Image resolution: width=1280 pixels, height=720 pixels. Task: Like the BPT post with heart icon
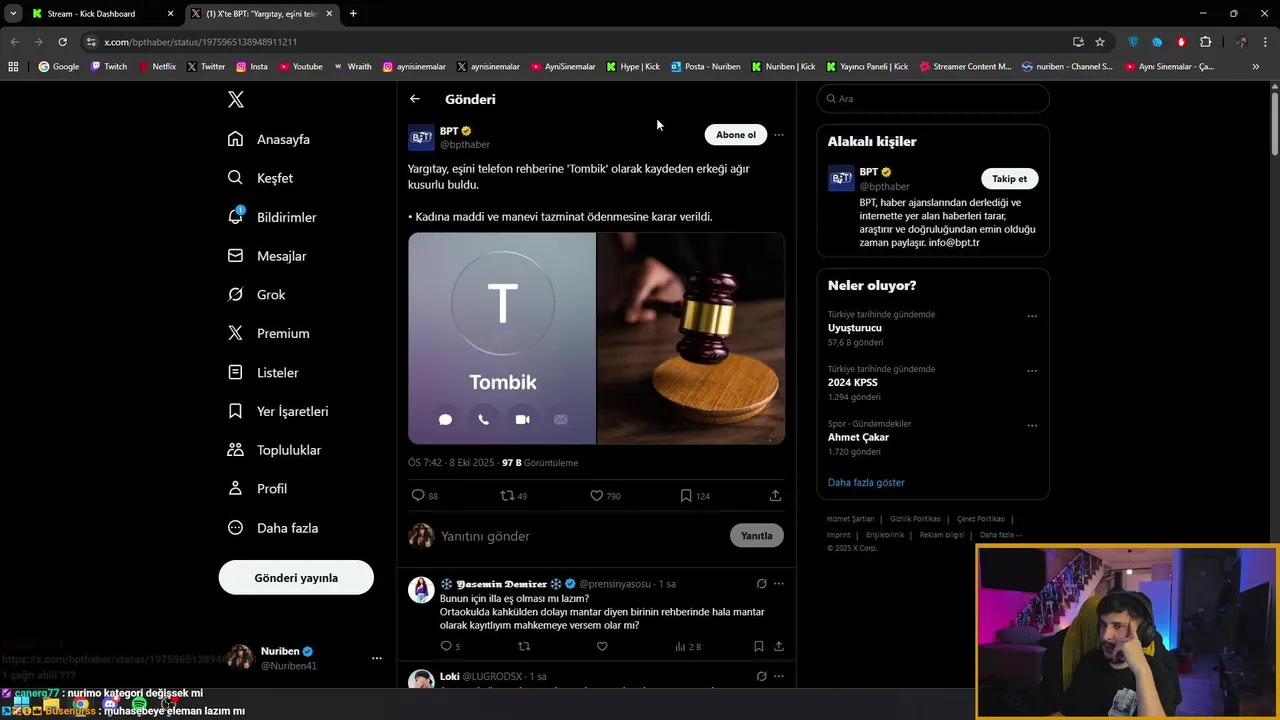(597, 496)
